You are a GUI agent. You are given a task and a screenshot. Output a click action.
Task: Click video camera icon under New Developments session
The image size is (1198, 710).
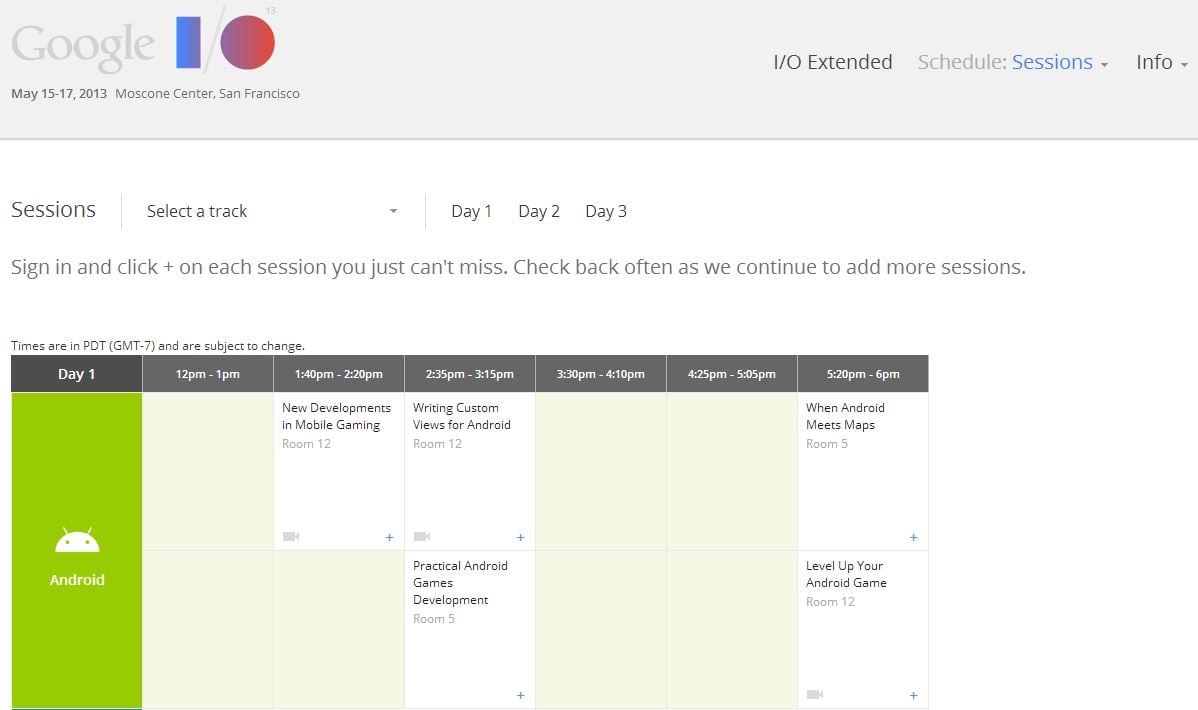tap(291, 537)
